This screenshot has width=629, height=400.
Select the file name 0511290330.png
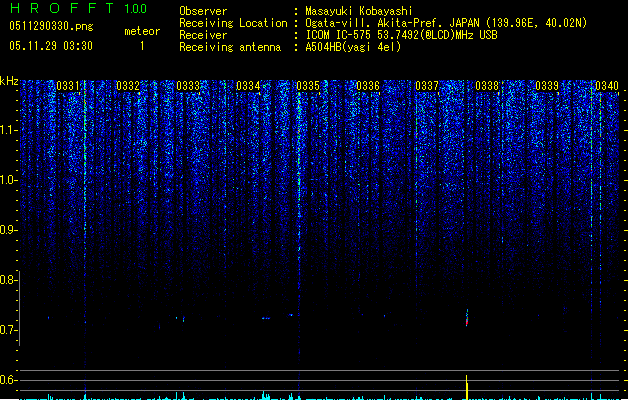pyautogui.click(x=51, y=26)
